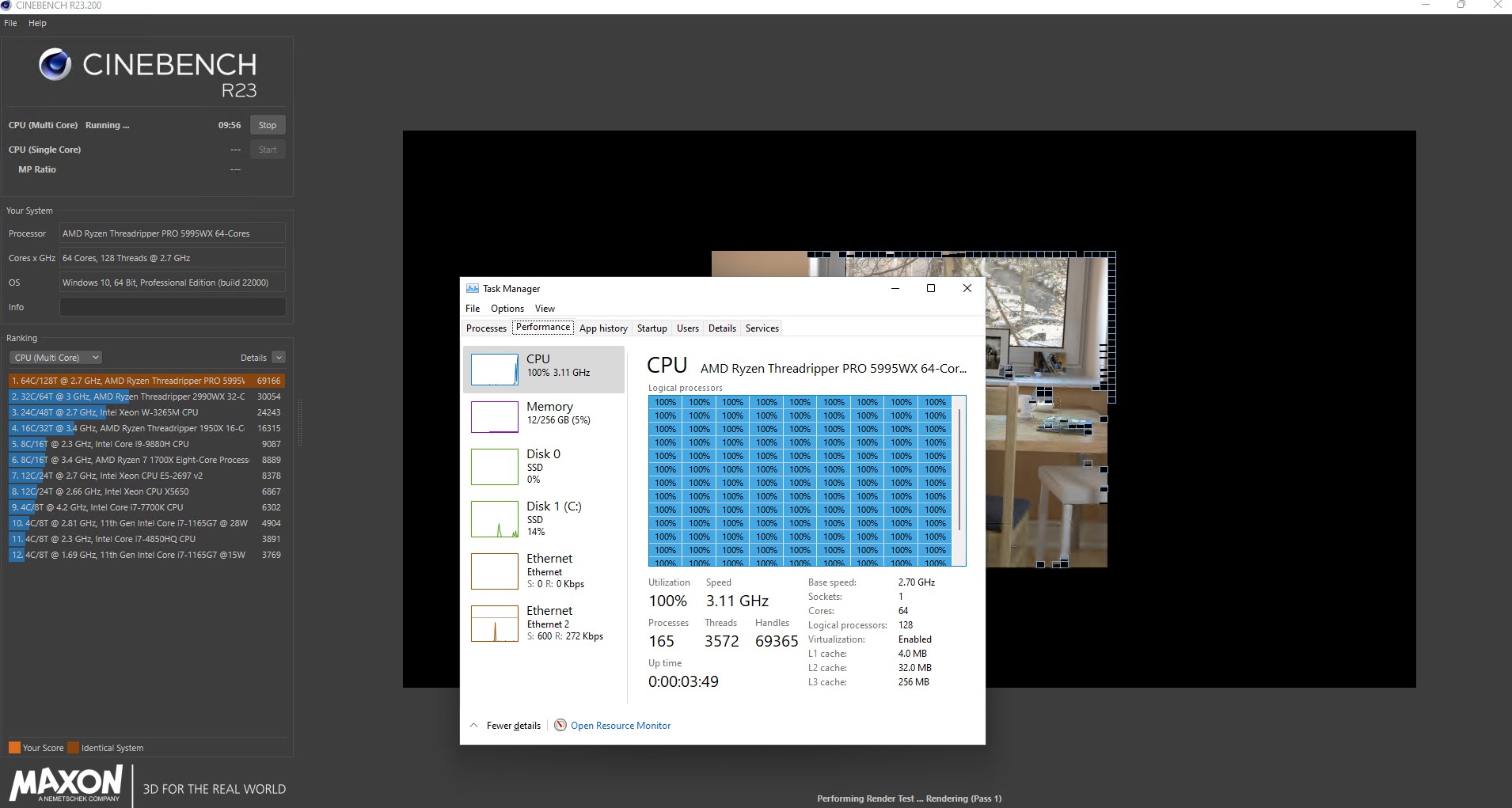The height and width of the screenshot is (808, 1512).
Task: Toggle the ranking Details arrow button
Action: click(x=279, y=358)
